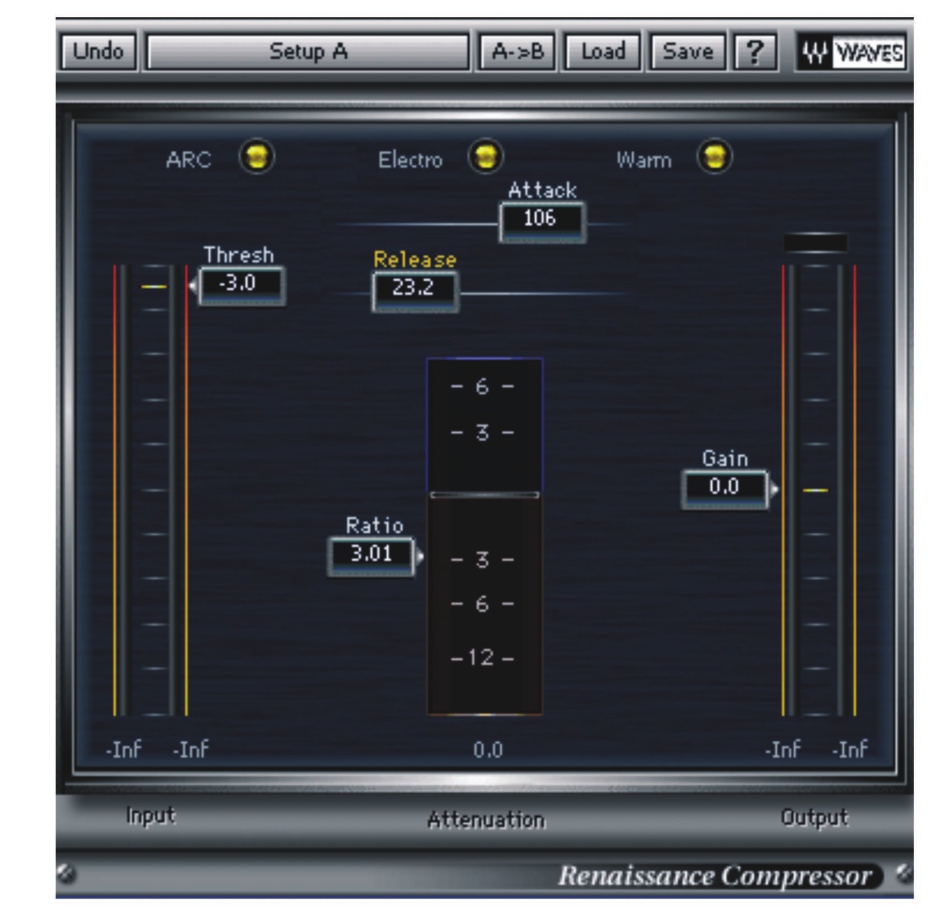
Task: Click the Thresh label
Action: pyautogui.click(x=239, y=254)
